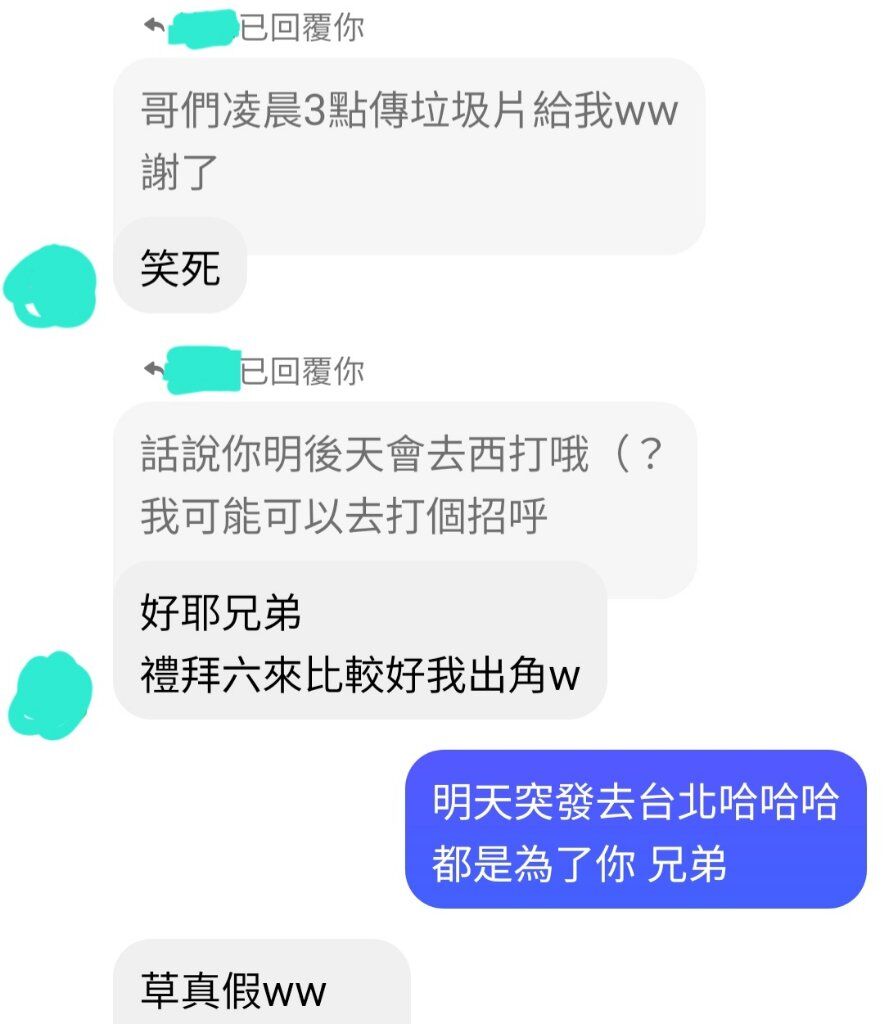884x1024 pixels.
Task: Tap the 都是為了你 兄弟 line
Action: click(578, 863)
